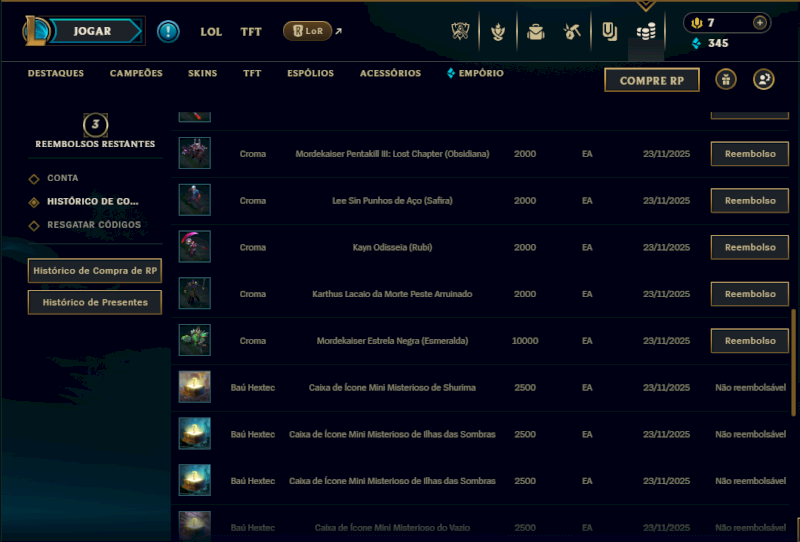Click Caixa de Ícone Mini Misterioso de Shurima
Image resolution: width=800 pixels, height=542 pixels.
(392, 388)
